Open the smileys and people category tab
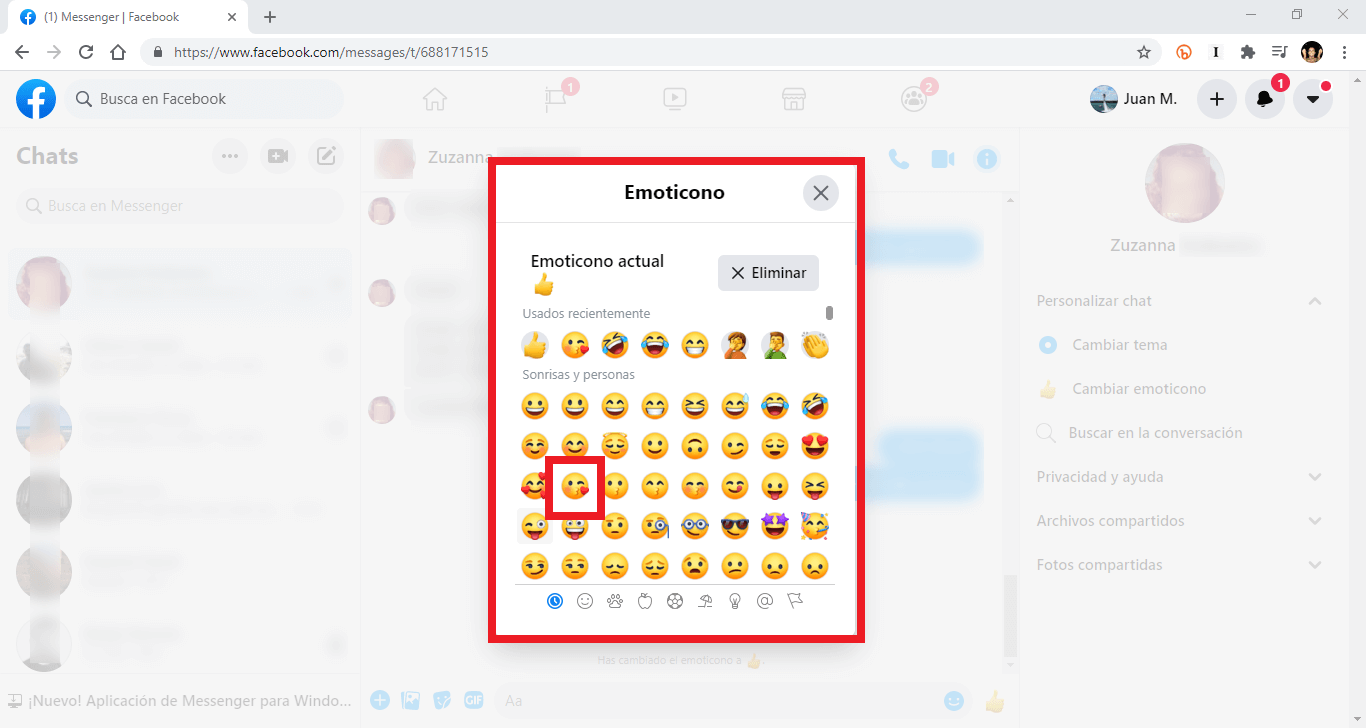Image resolution: width=1366 pixels, height=728 pixels. [x=585, y=601]
